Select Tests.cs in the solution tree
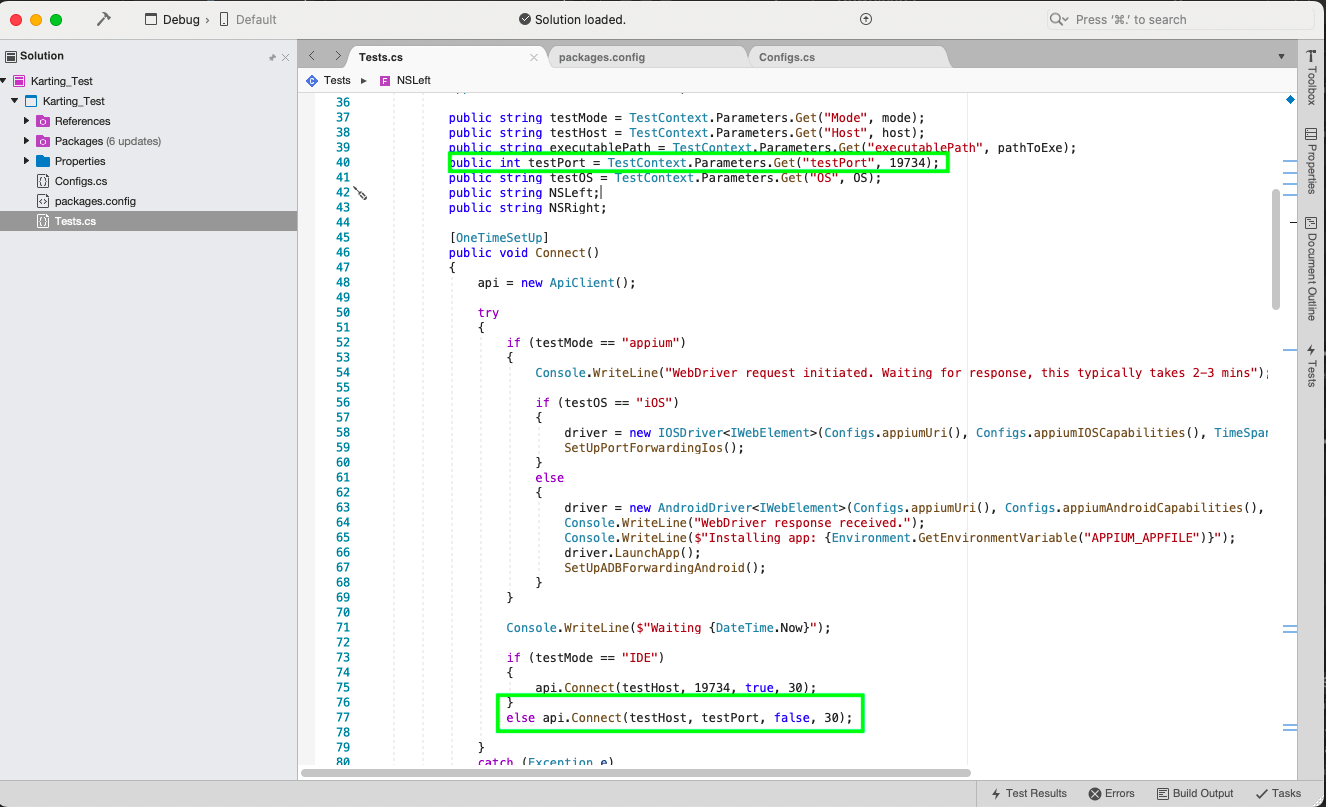Image resolution: width=1326 pixels, height=807 pixels. (148, 221)
